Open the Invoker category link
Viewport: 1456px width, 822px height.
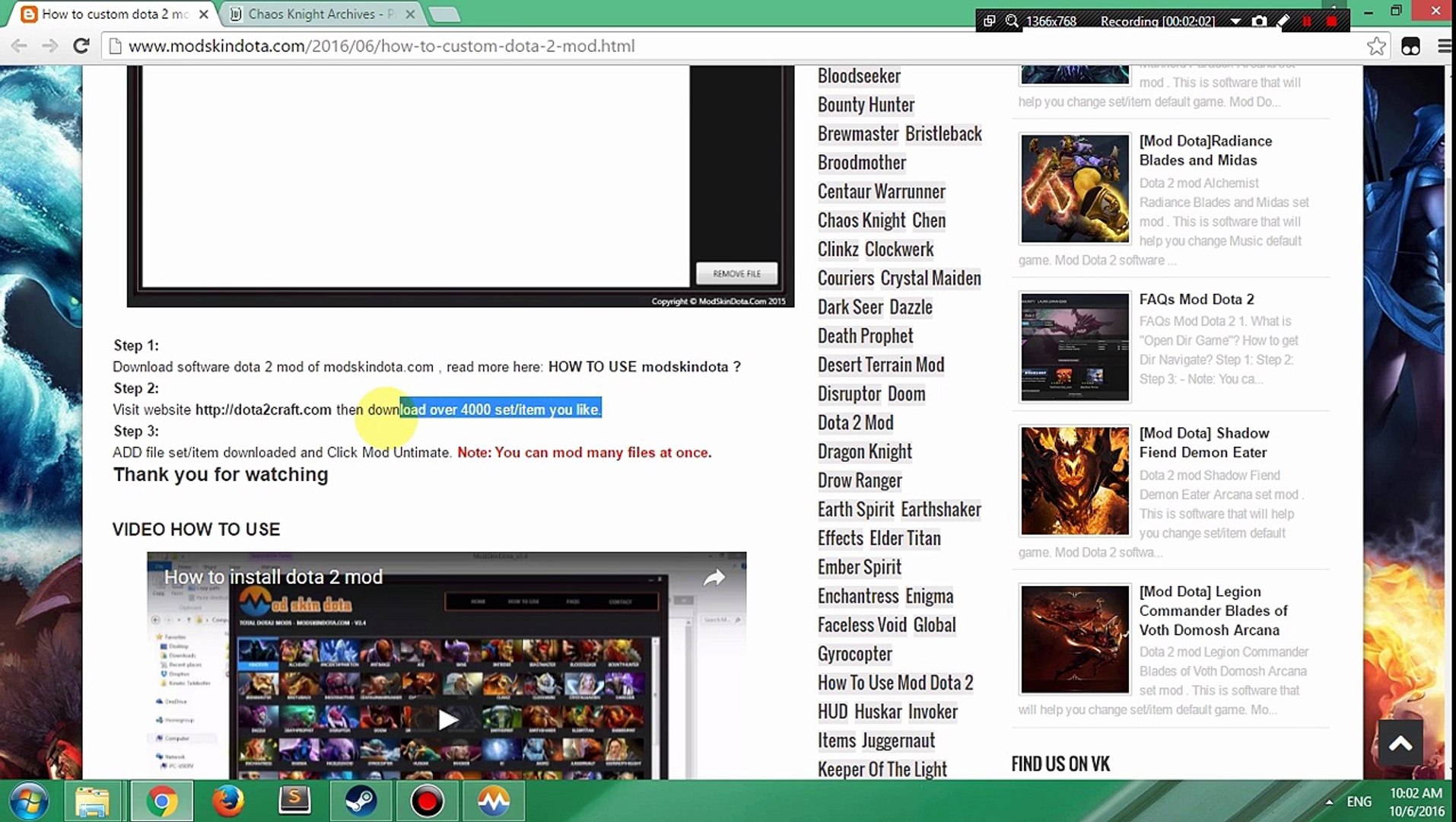coord(933,712)
